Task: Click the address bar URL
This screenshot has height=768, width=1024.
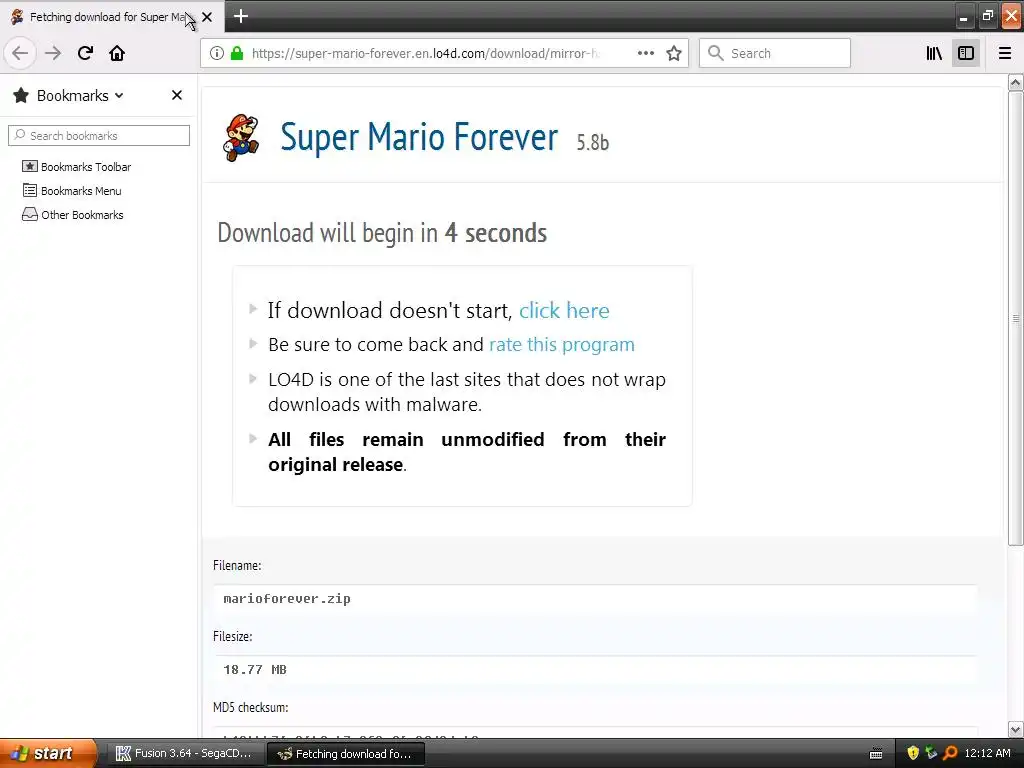Action: click(x=424, y=53)
